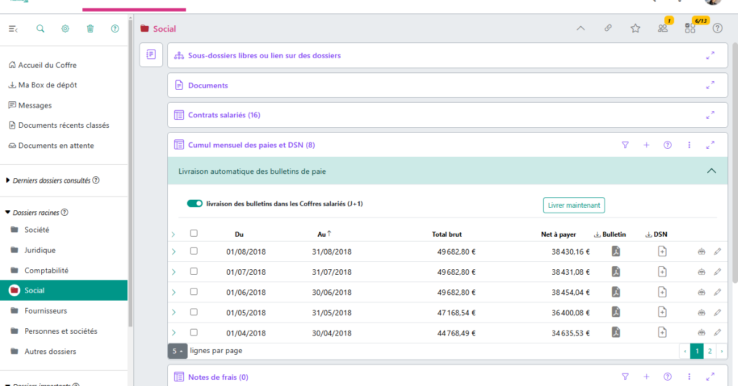Sort table by Total brut column
The height and width of the screenshot is (386, 738).
click(x=447, y=234)
